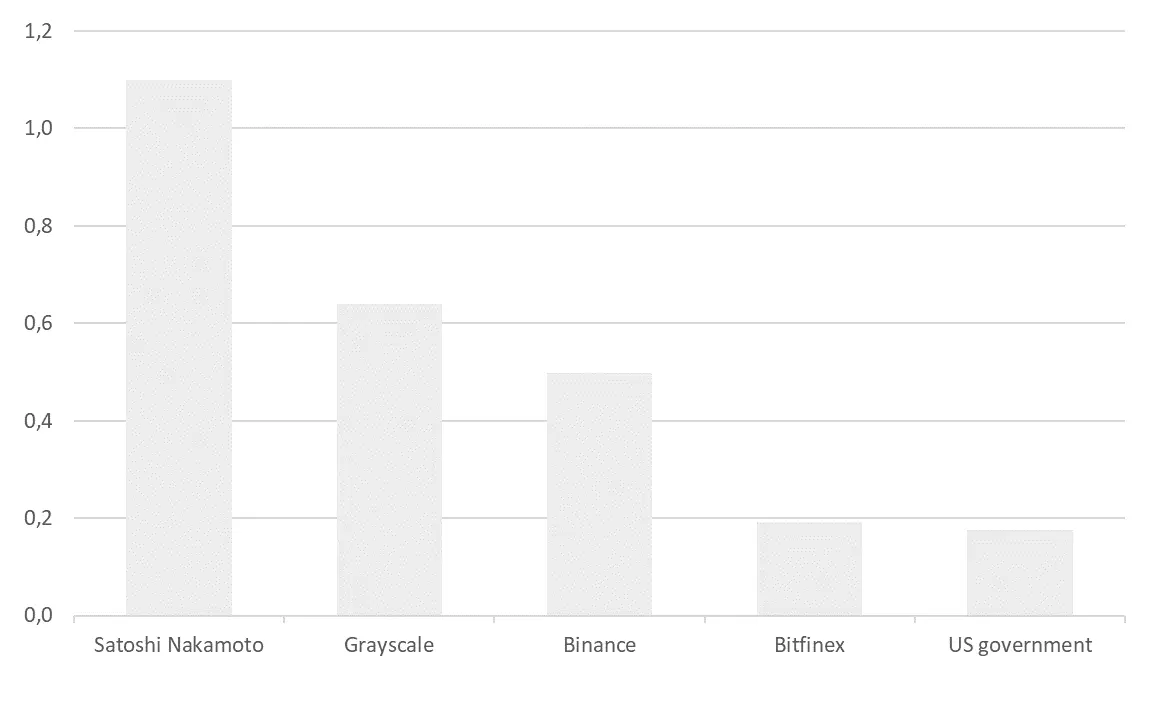The image size is (1176, 709).
Task: Select the Bitfinex axis label
Action: pyautogui.click(x=809, y=645)
